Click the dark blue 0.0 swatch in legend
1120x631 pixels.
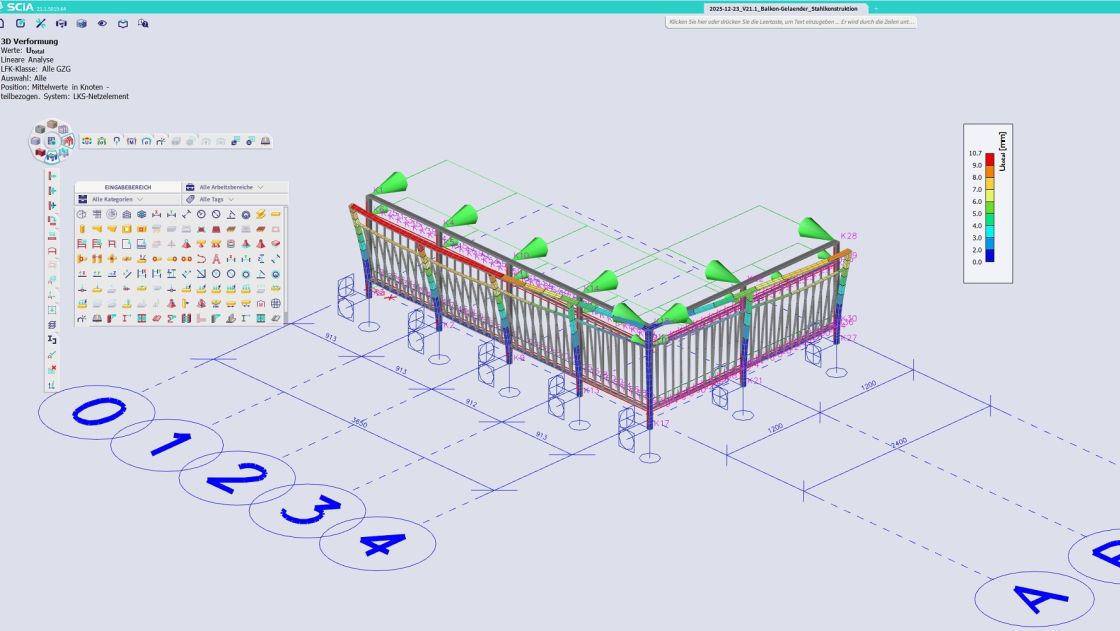[x=989, y=256]
